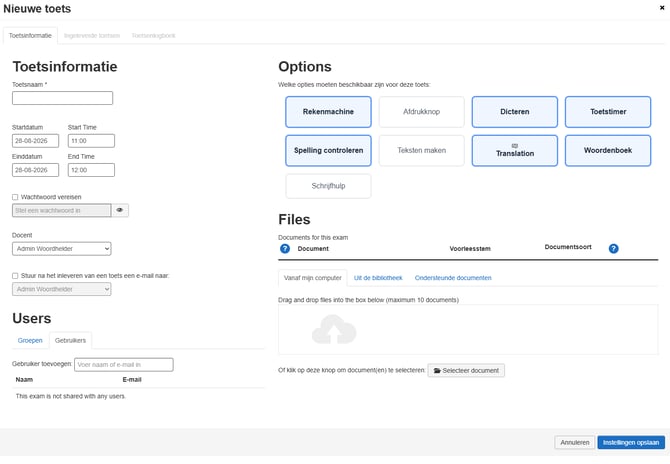Click Instellingen opslaan to save
This screenshot has width=670, height=464.
pos(631,443)
